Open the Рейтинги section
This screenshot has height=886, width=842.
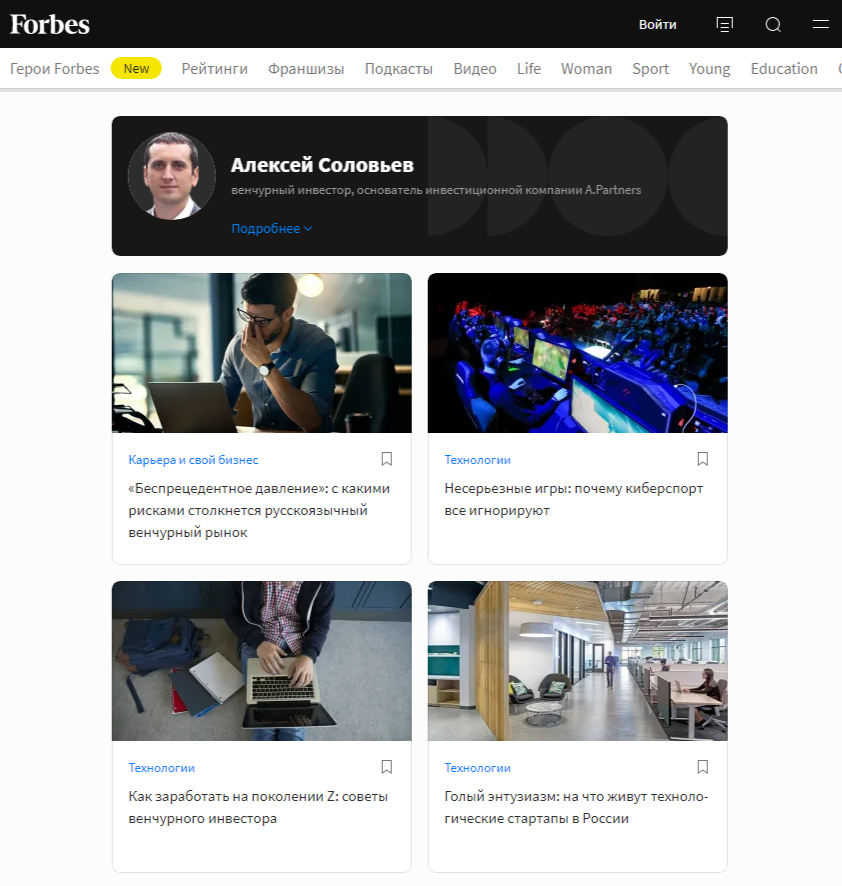point(214,68)
